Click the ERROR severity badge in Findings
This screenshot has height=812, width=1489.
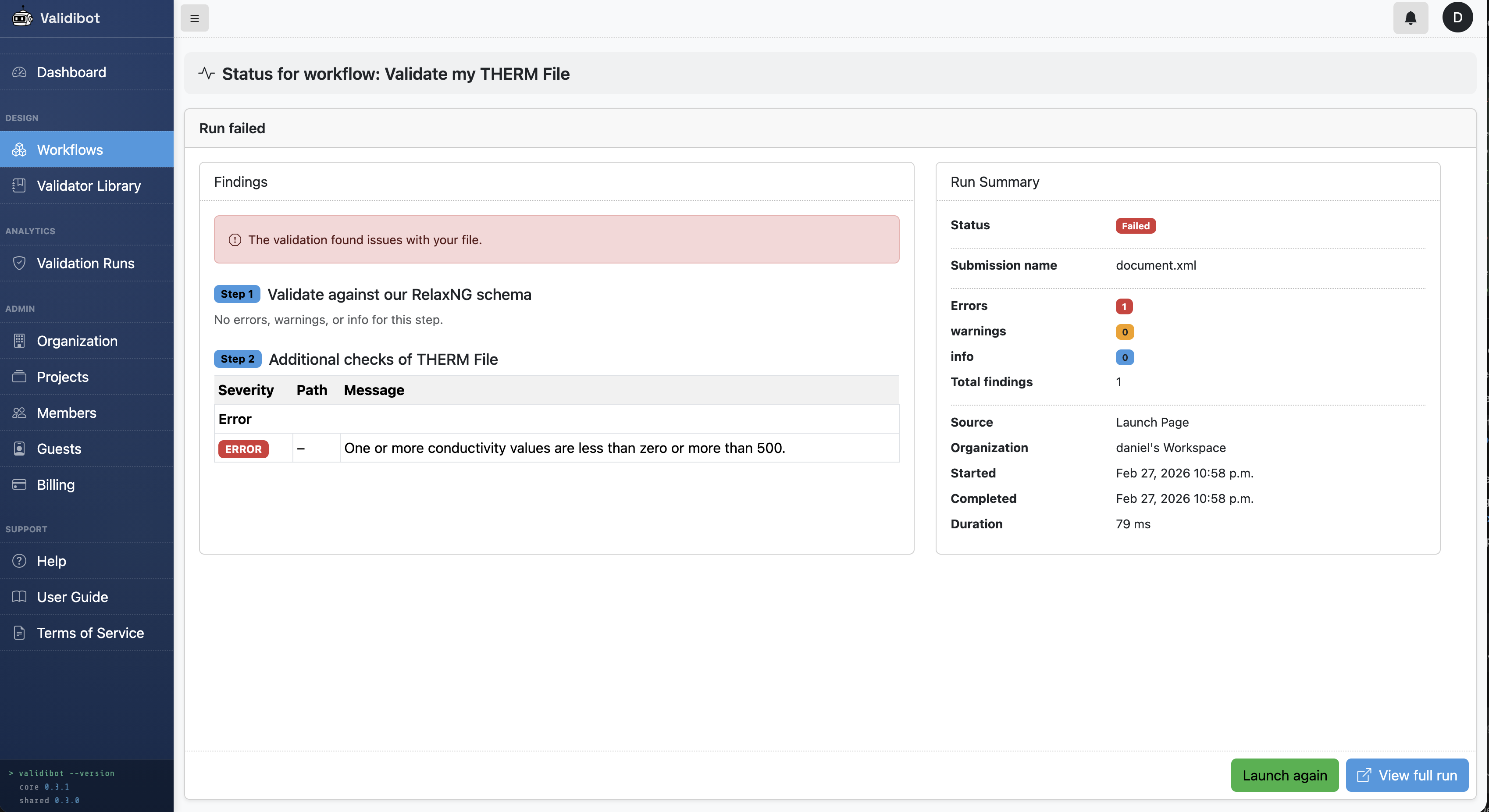pyautogui.click(x=243, y=449)
